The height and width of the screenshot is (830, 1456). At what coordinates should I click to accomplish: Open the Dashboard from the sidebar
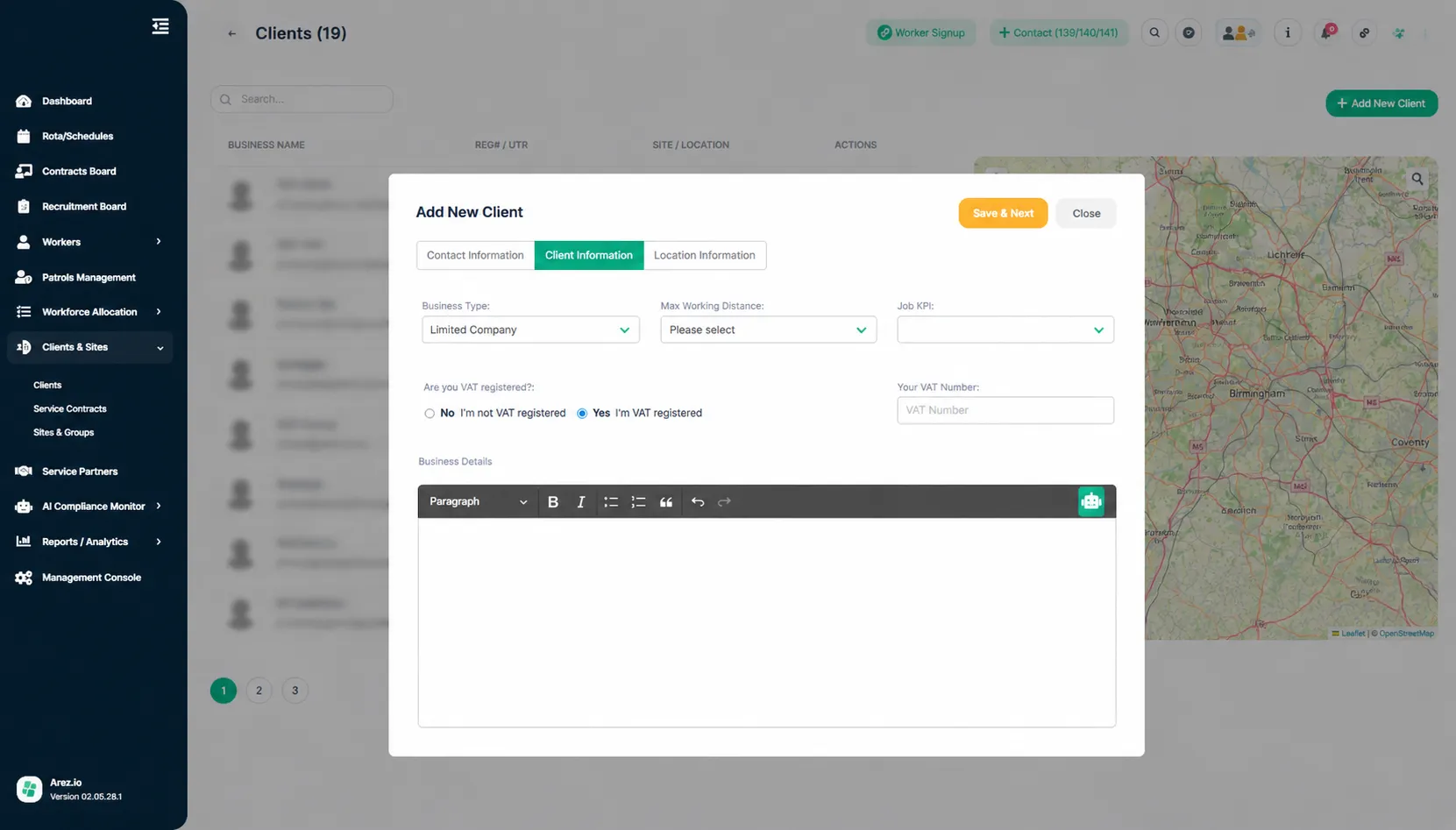pyautogui.click(x=67, y=101)
